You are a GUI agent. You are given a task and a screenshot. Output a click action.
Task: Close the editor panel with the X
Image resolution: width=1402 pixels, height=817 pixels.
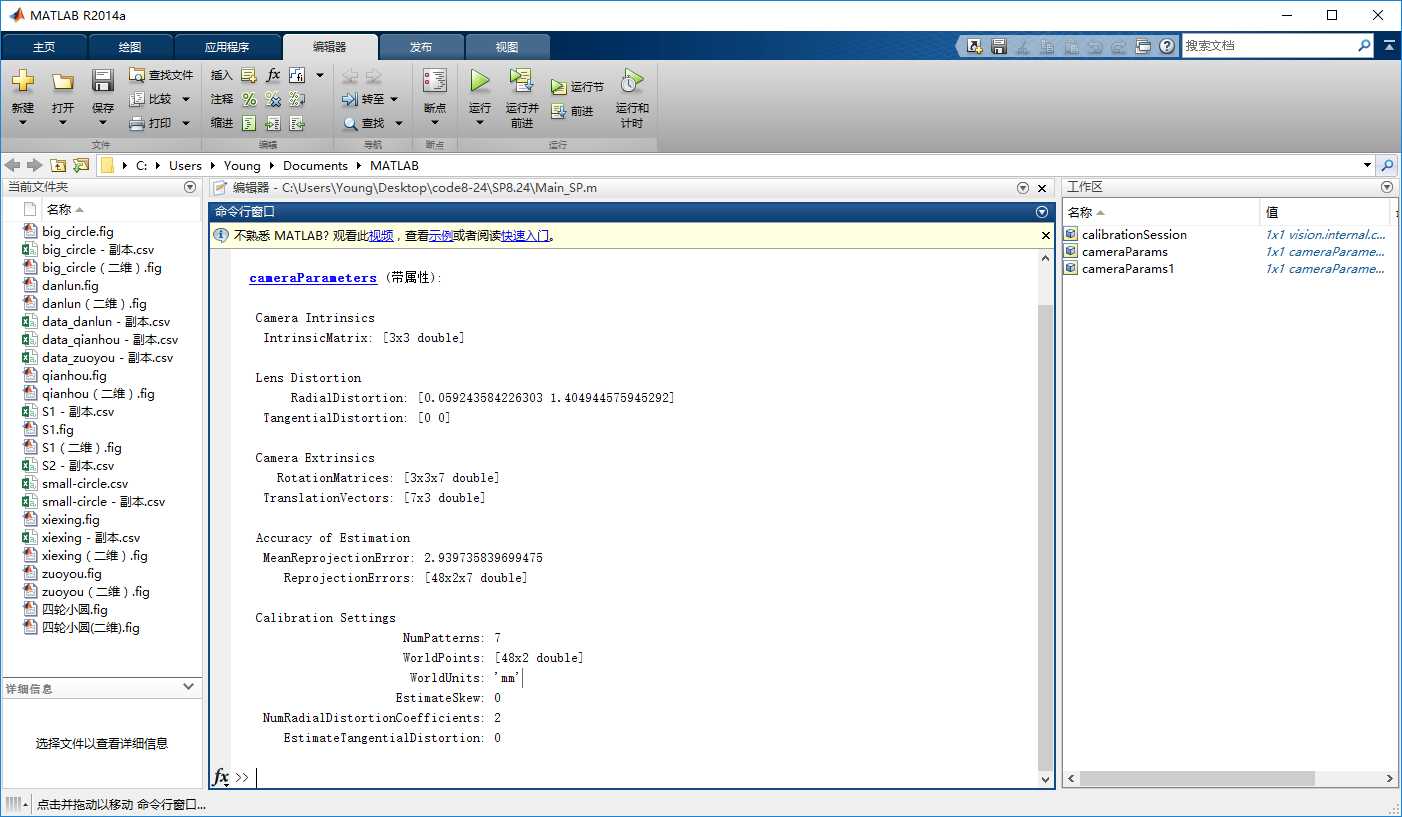(1042, 188)
